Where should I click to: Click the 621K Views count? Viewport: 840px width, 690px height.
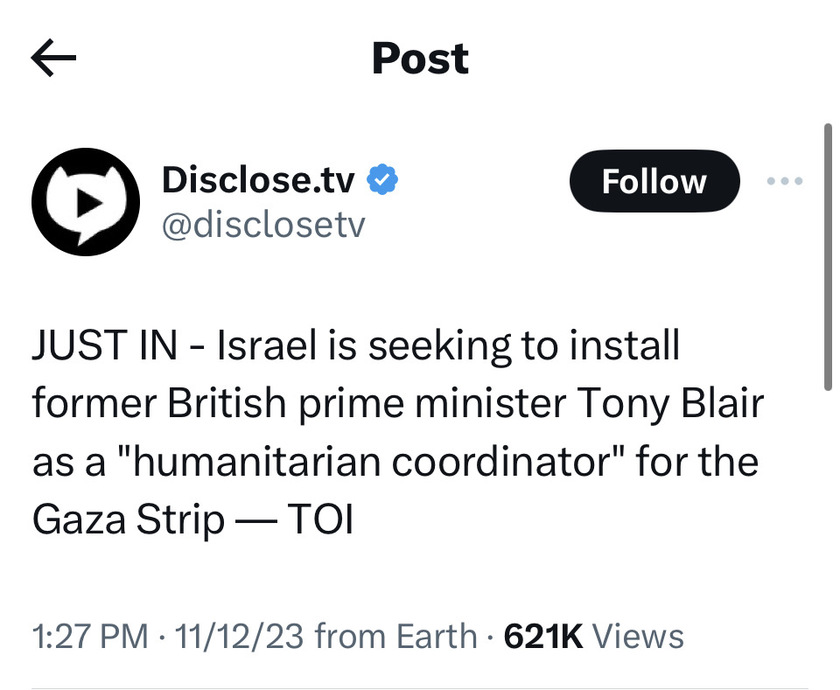click(x=594, y=636)
